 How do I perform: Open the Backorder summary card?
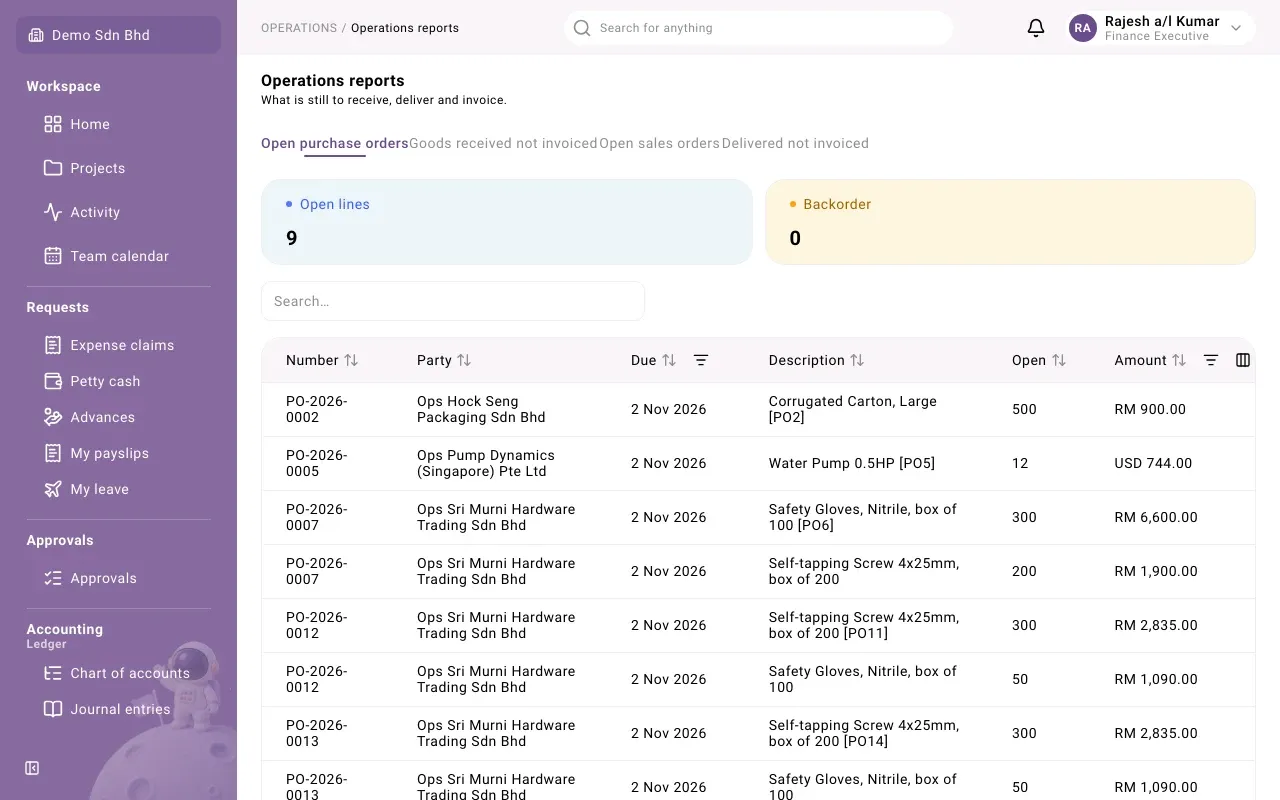pos(1010,222)
